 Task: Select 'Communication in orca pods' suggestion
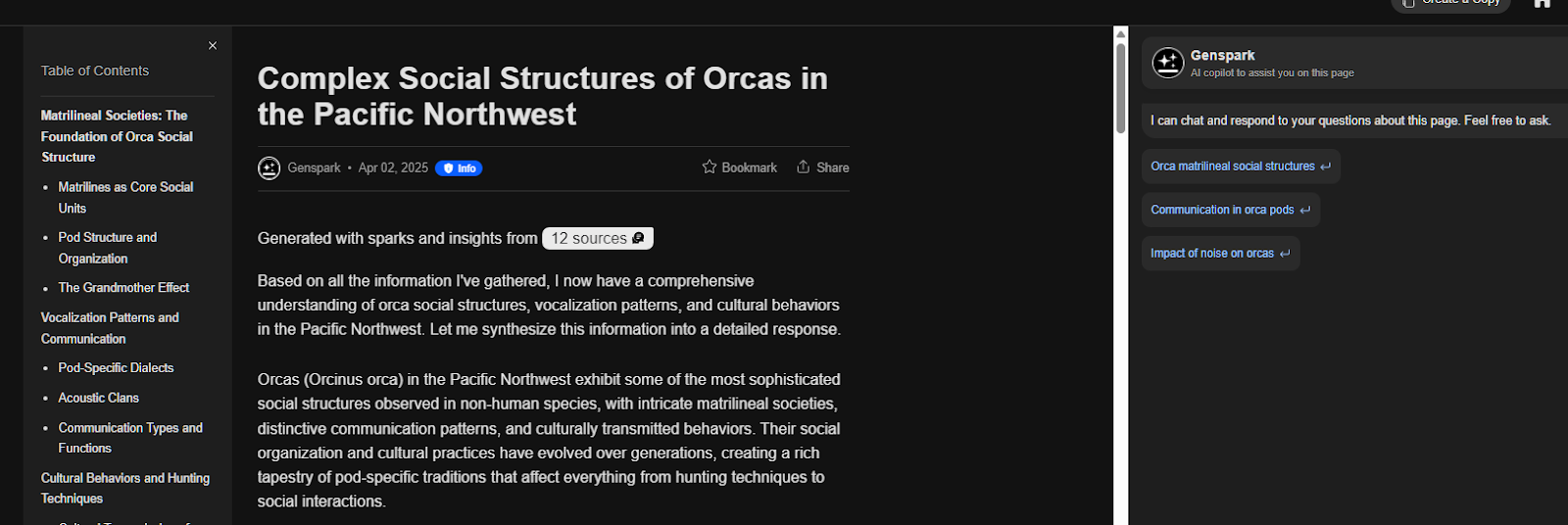point(1230,210)
